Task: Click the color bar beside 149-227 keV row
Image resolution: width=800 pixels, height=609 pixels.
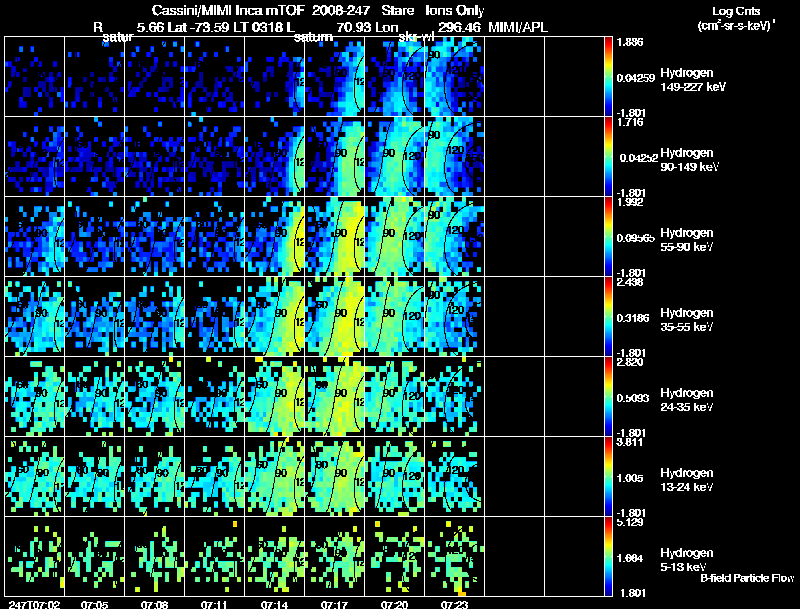Action: click(x=608, y=77)
